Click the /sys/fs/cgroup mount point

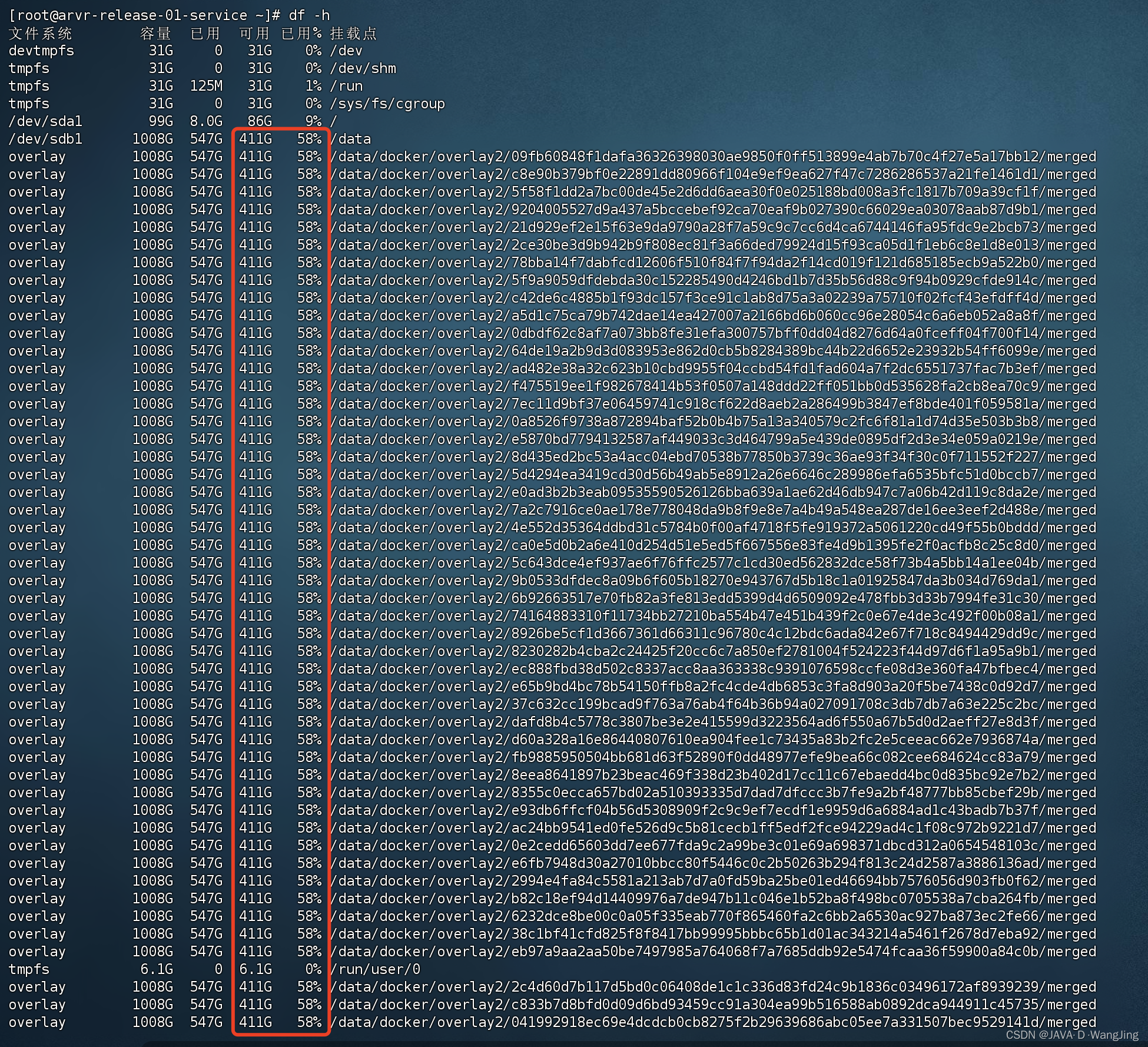pos(387,104)
